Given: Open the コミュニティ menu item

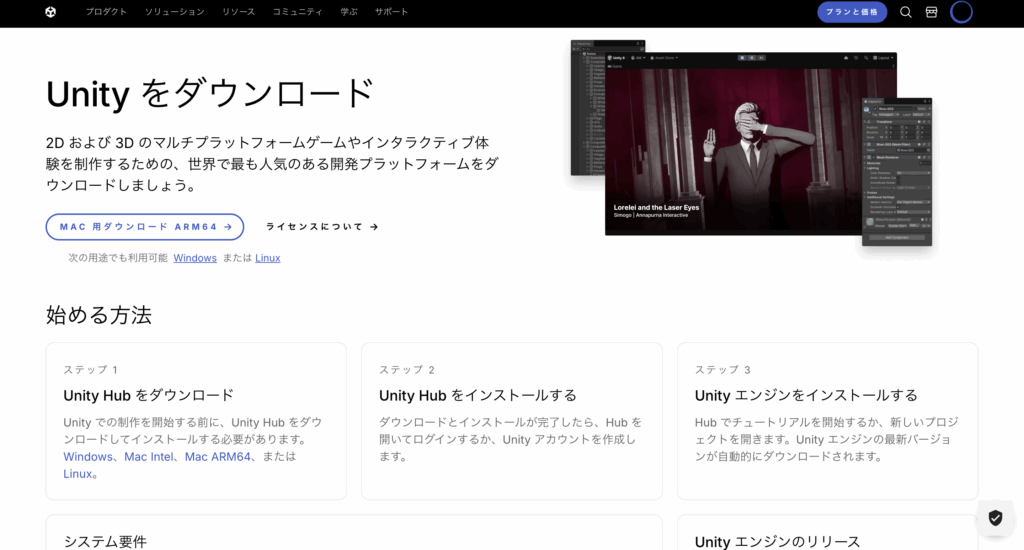Looking at the screenshot, I should click(297, 12).
